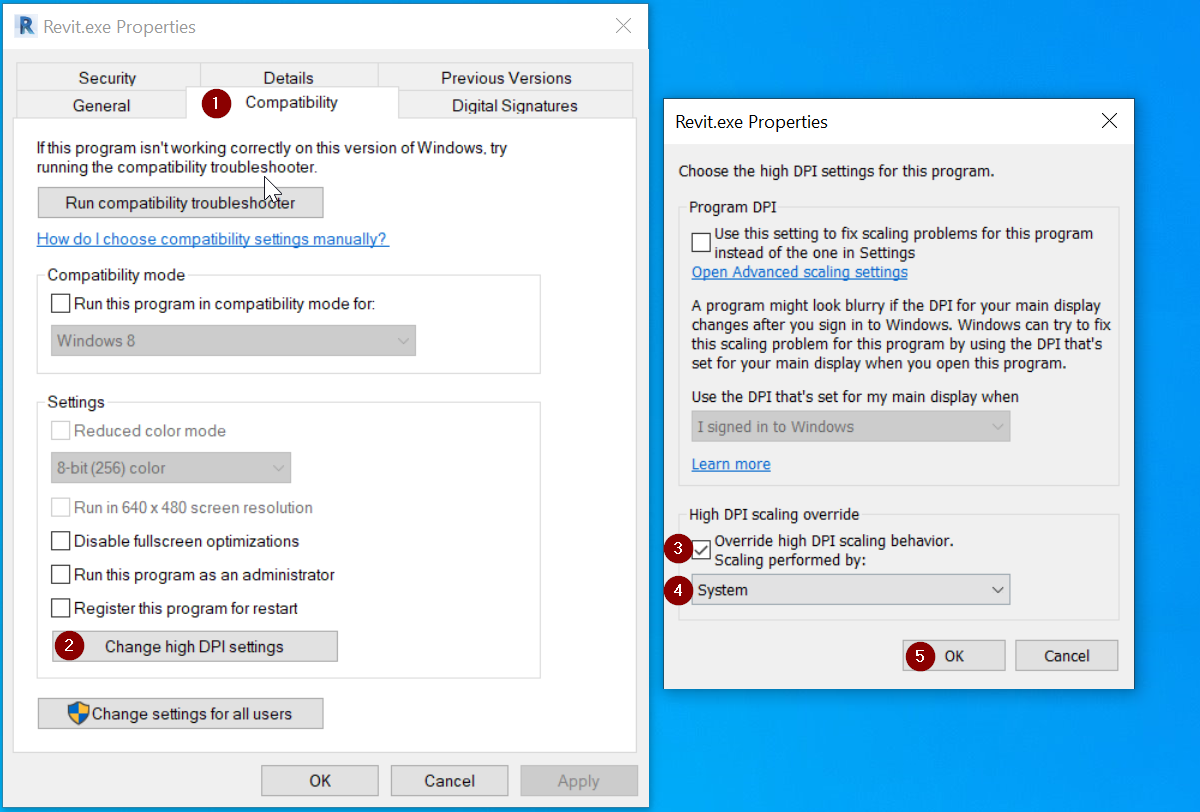Cancel the high DPI settings dialog
Viewport: 1200px width, 812px height.
(1067, 656)
